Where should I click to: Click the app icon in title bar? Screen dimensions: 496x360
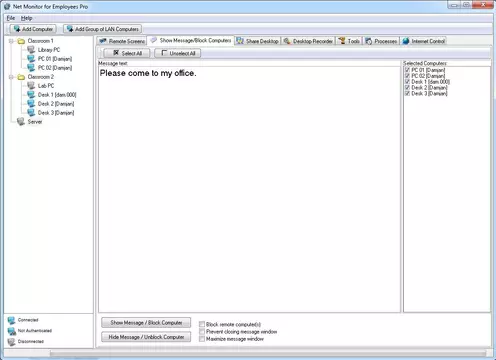pos(7,6)
